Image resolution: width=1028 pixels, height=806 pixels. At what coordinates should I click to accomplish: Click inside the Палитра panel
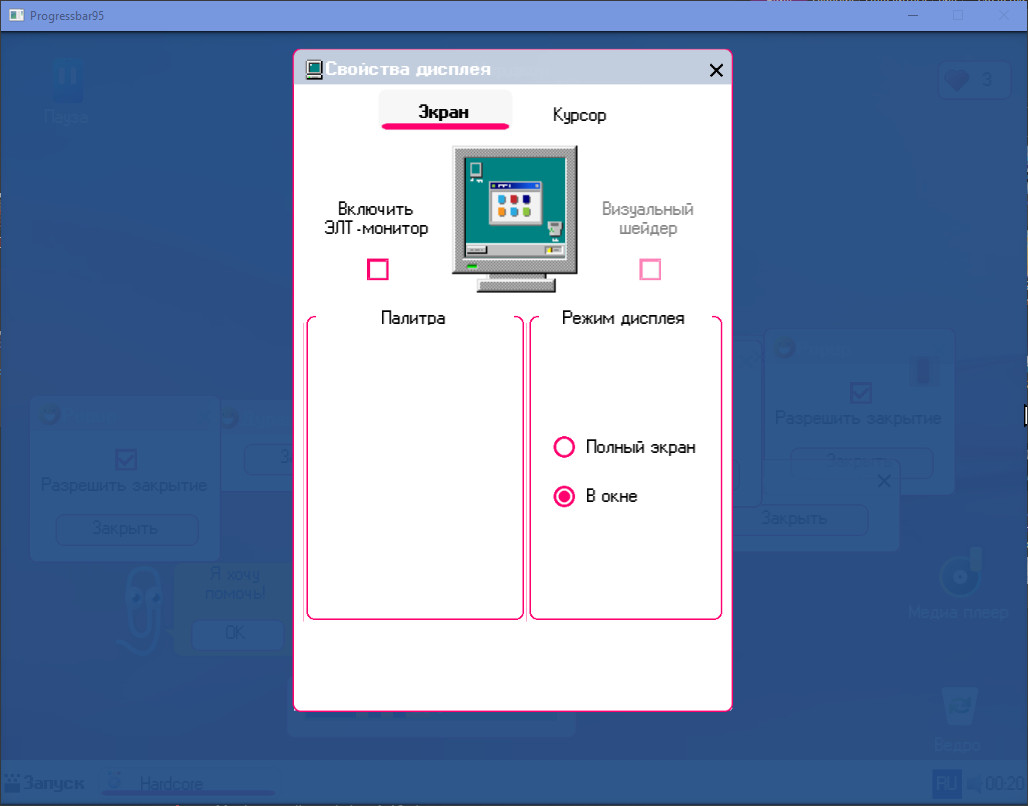coord(414,470)
